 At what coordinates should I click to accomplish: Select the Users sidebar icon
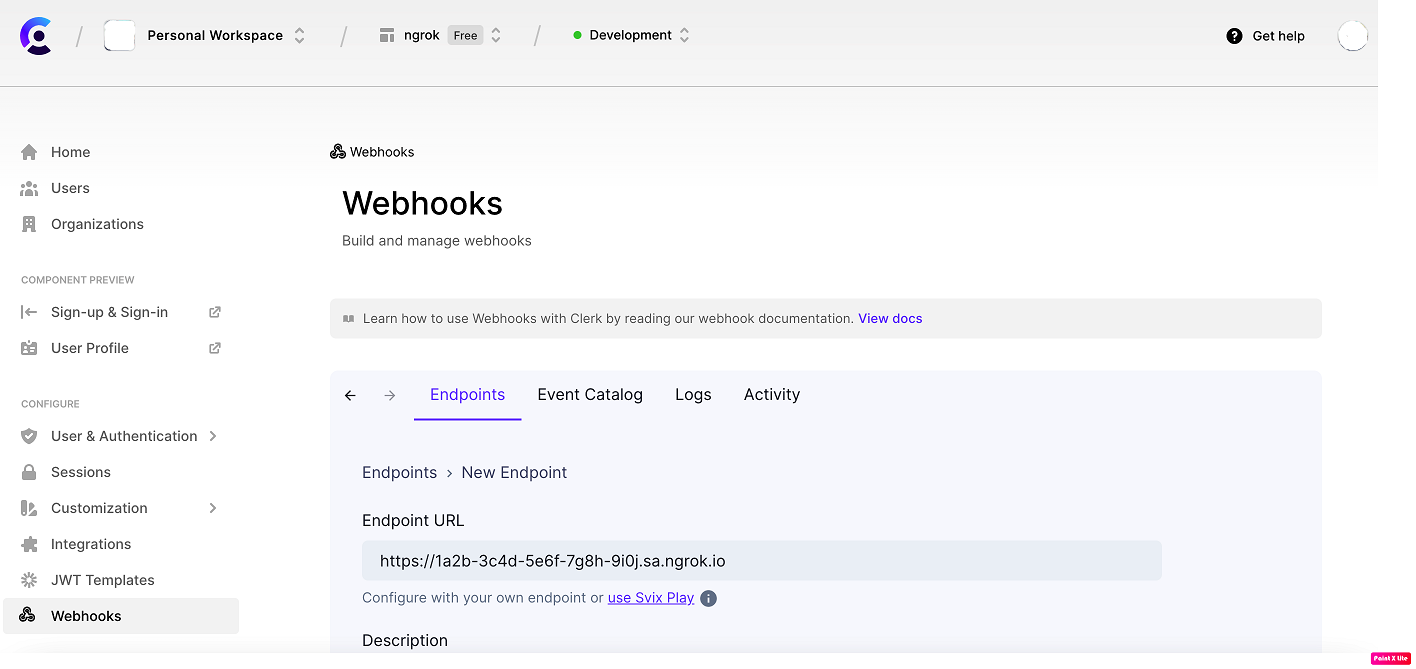30,187
